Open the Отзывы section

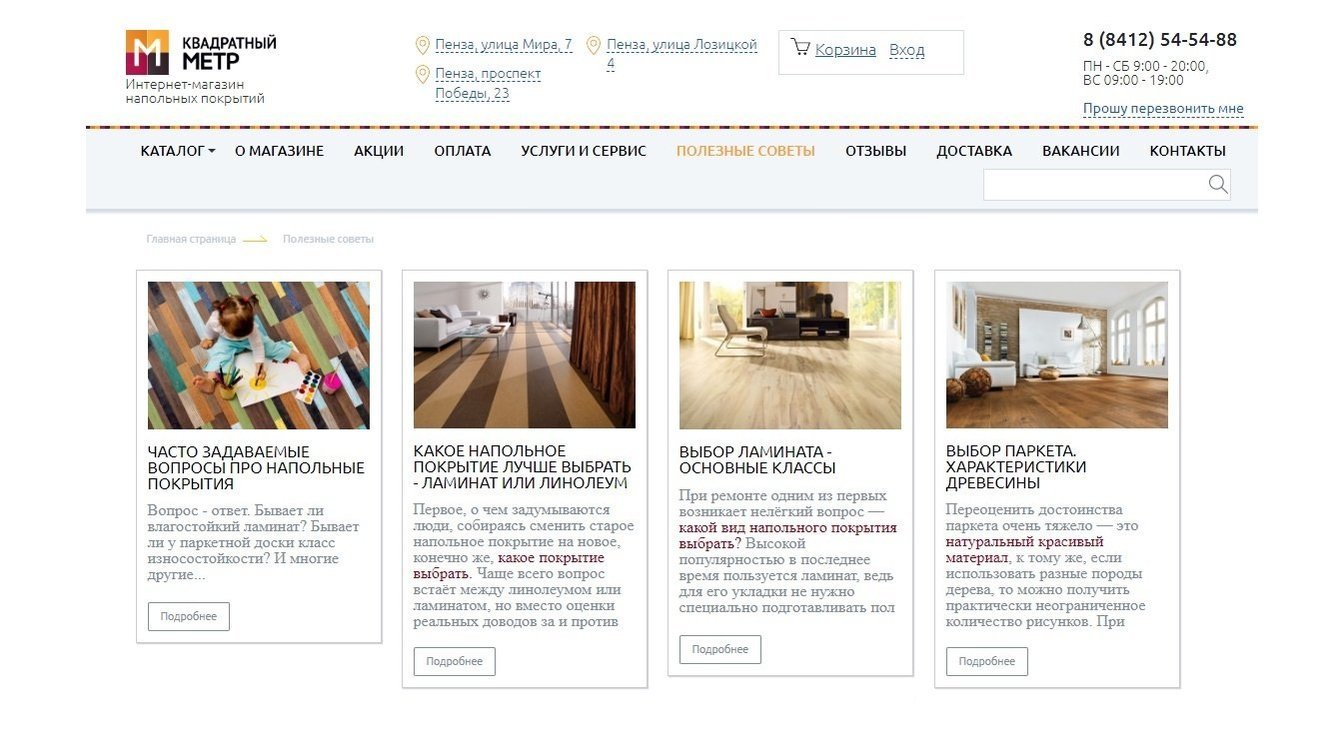(x=876, y=151)
